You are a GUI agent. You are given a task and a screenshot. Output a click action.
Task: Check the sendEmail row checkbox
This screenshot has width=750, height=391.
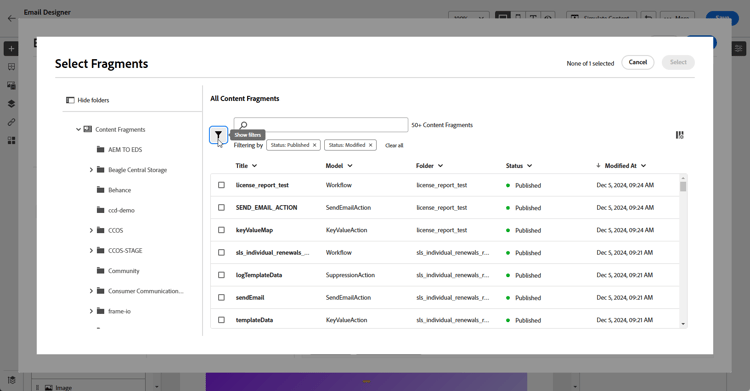click(221, 297)
